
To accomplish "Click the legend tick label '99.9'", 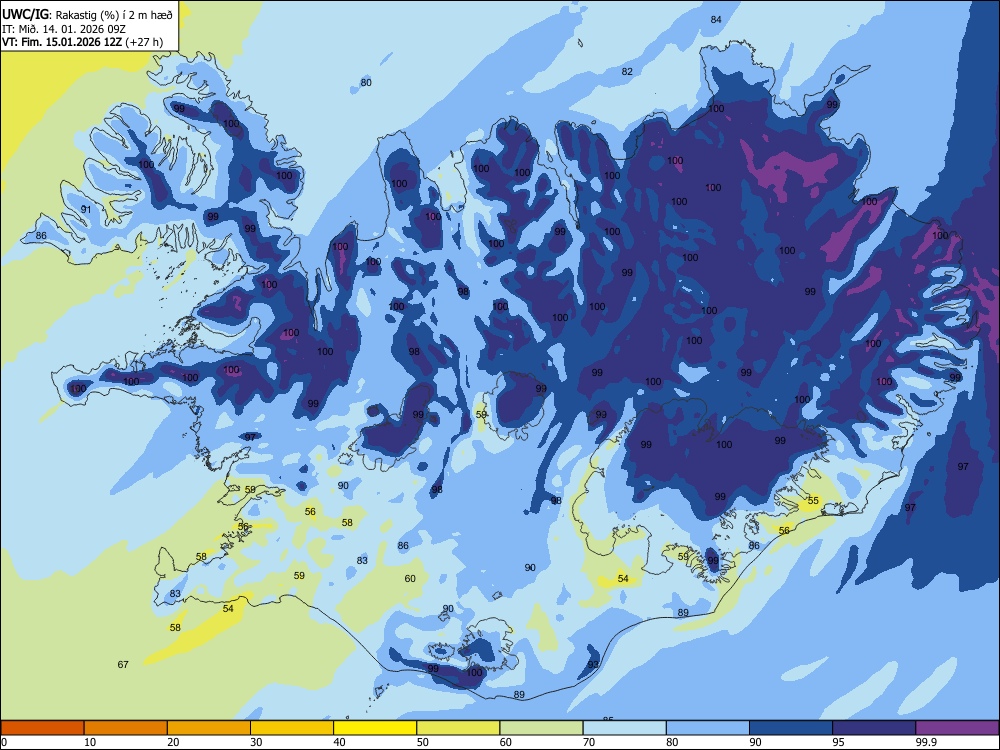I will [x=926, y=742].
